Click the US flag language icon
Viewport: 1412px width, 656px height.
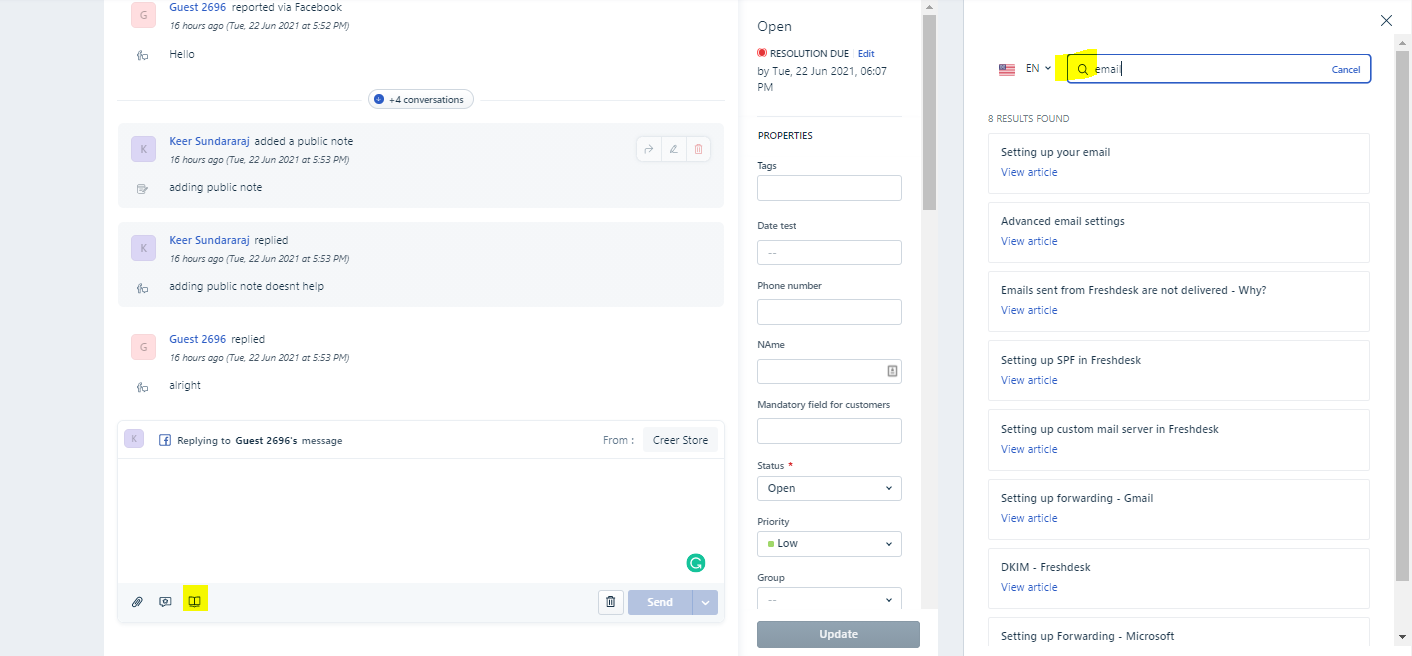tap(1007, 69)
